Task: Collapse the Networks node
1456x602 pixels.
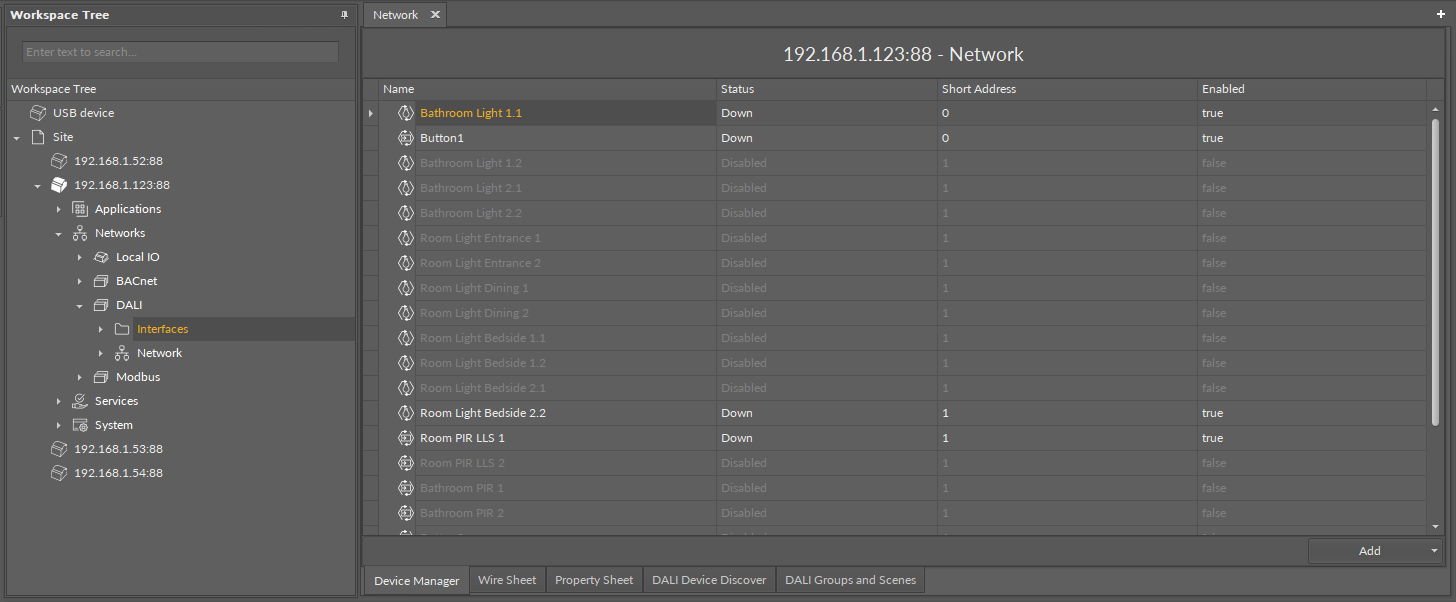Action: click(x=59, y=233)
